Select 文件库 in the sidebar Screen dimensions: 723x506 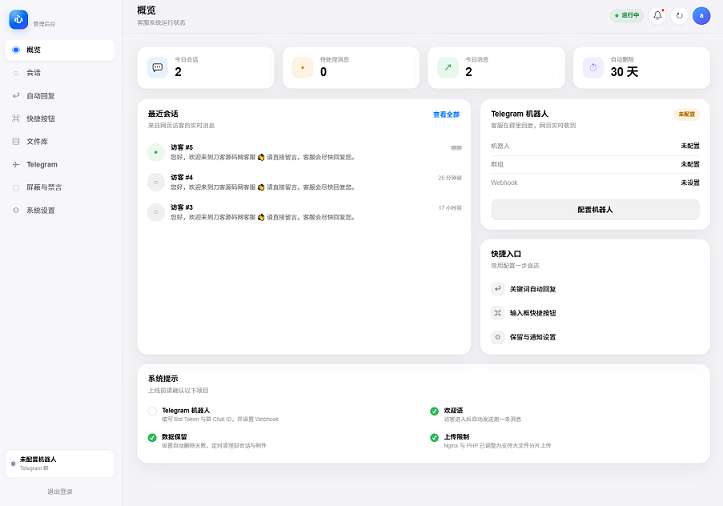[60, 142]
